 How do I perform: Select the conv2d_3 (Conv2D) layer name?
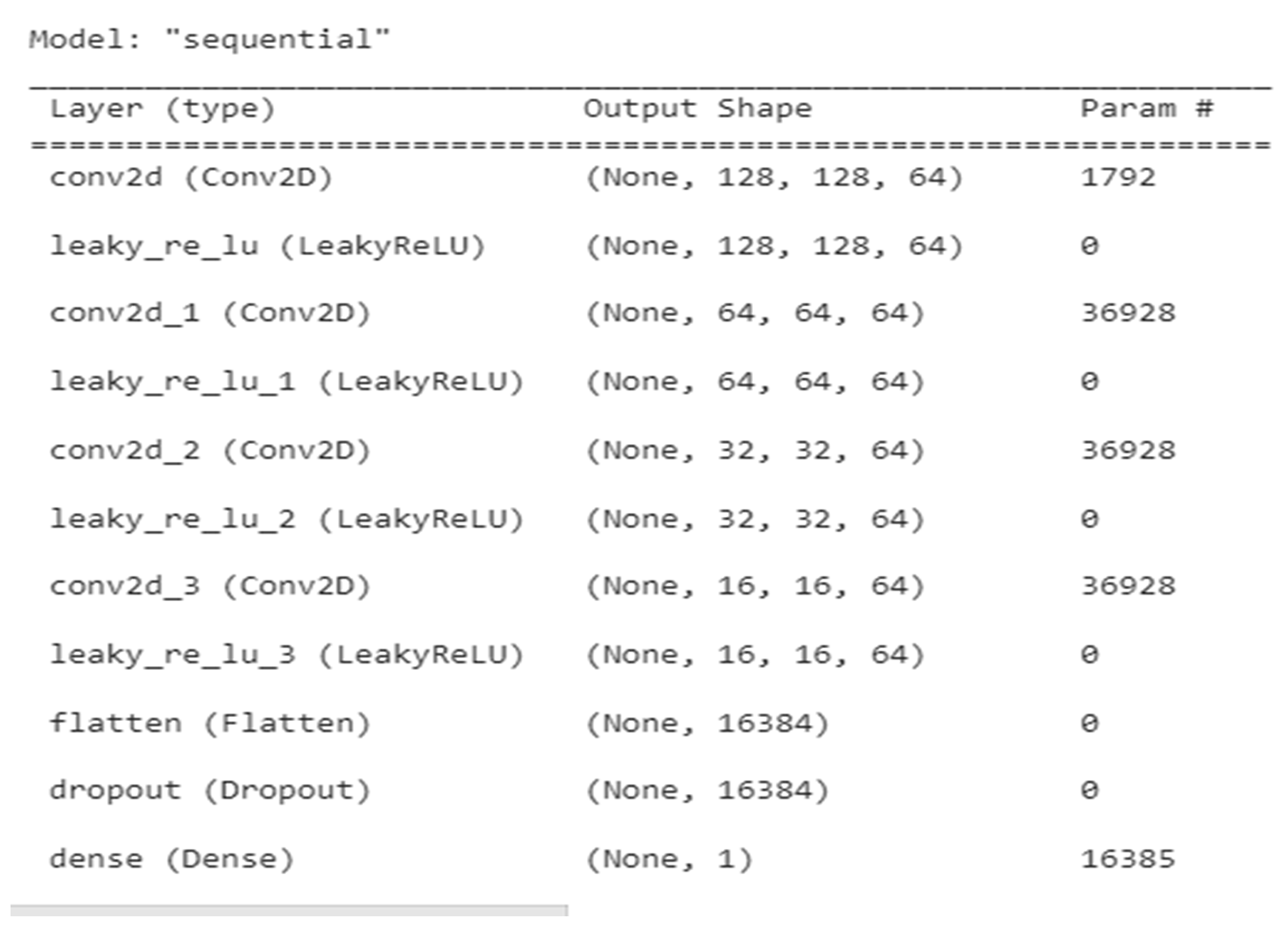point(210,587)
